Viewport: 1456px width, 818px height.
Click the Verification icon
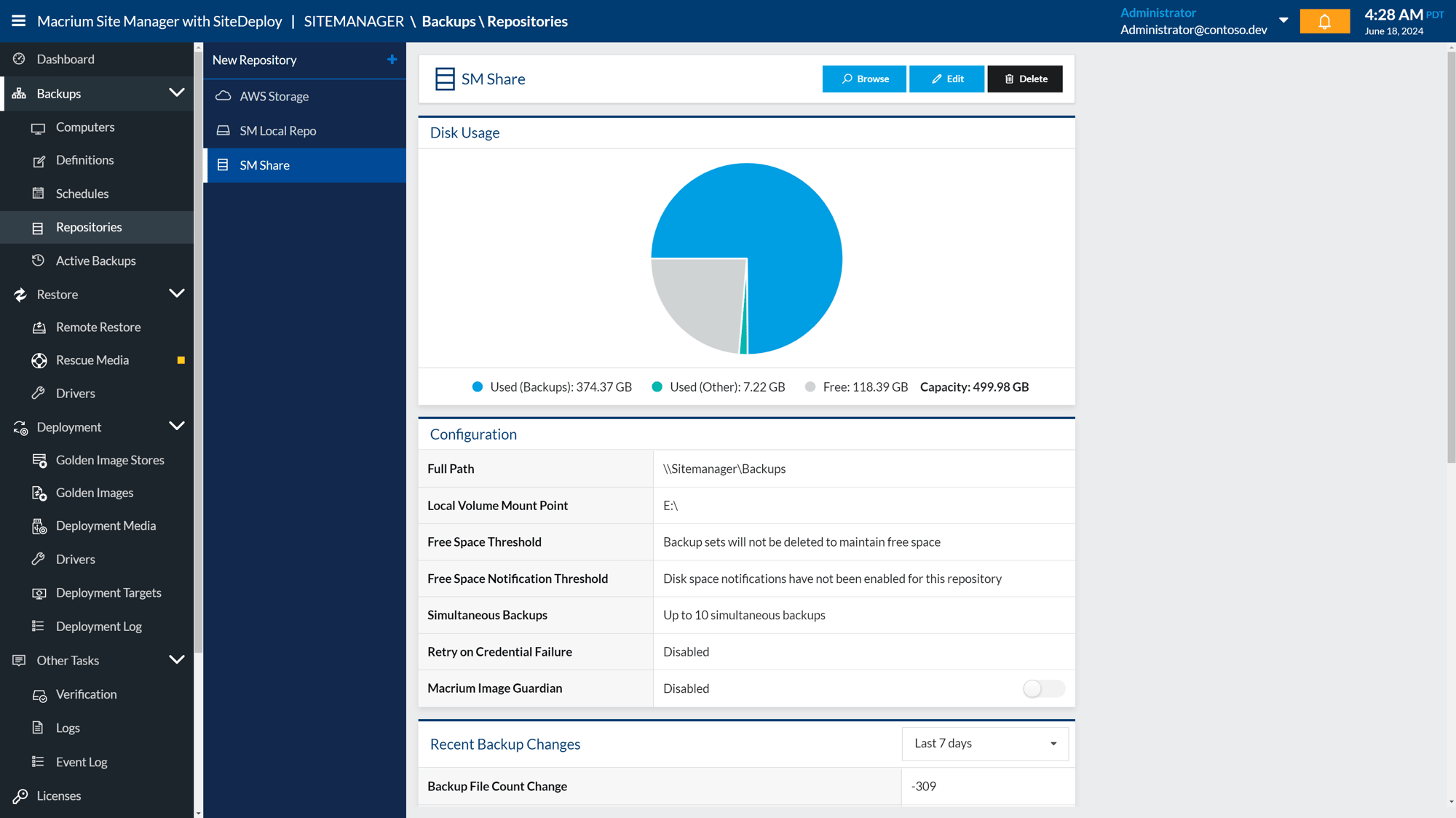click(x=39, y=695)
